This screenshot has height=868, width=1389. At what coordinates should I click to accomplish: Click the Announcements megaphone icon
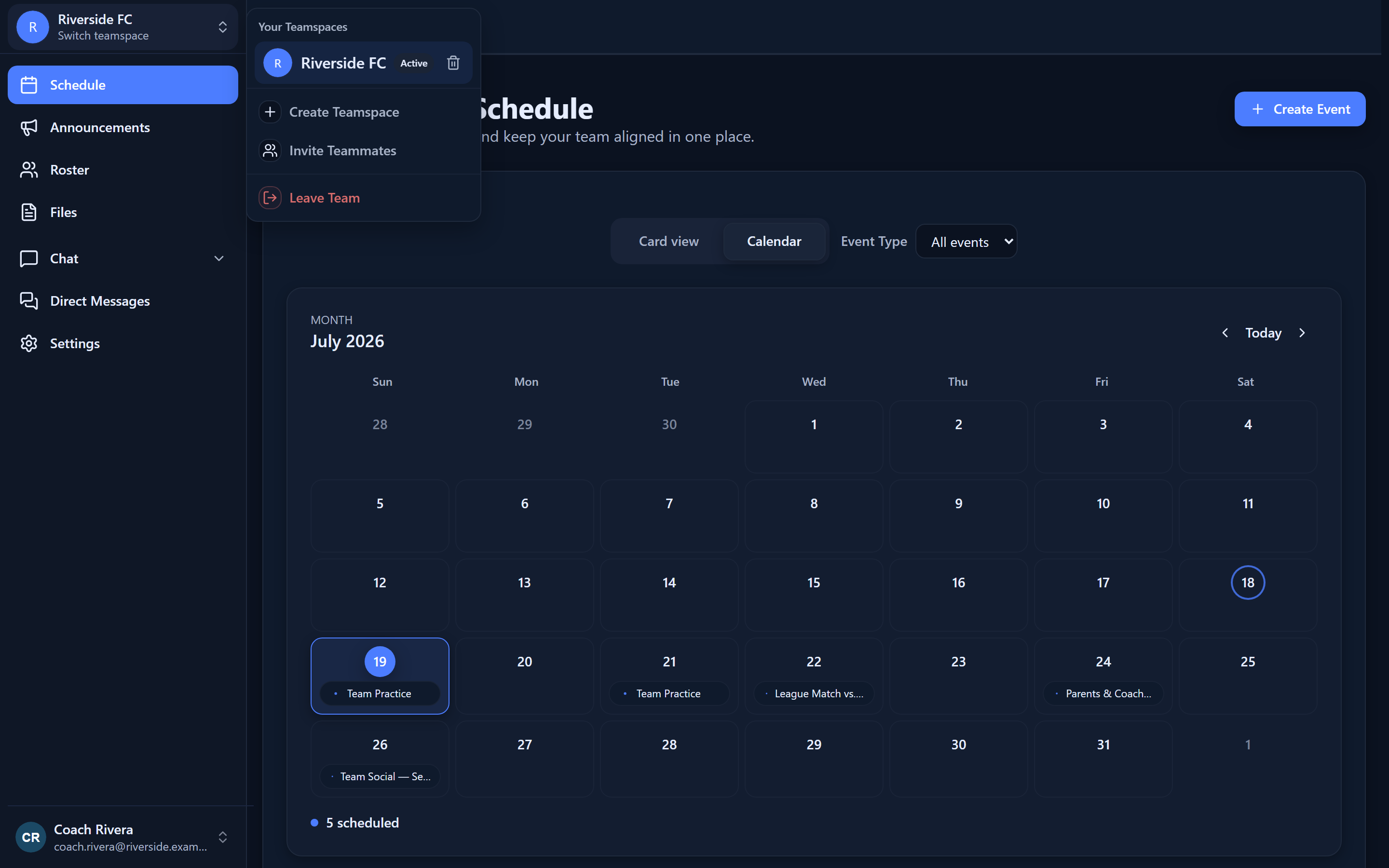pos(29,127)
